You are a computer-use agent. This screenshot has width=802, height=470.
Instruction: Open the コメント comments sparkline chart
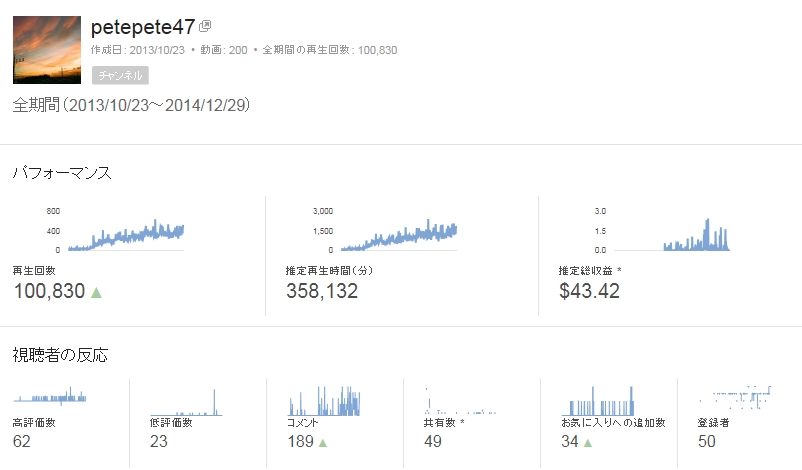pos(324,401)
